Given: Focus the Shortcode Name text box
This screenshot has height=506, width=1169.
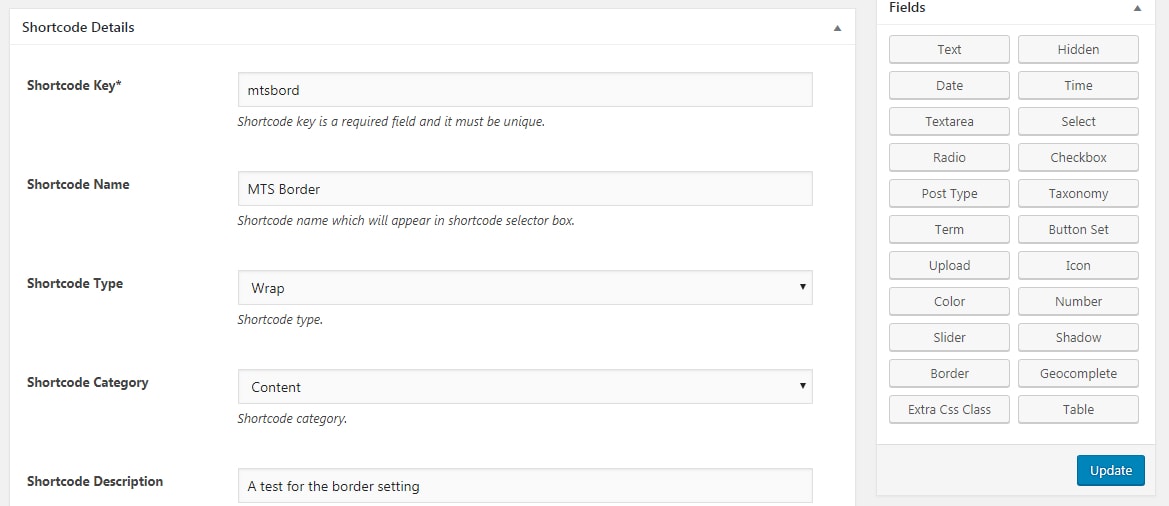Looking at the screenshot, I should pos(525,189).
